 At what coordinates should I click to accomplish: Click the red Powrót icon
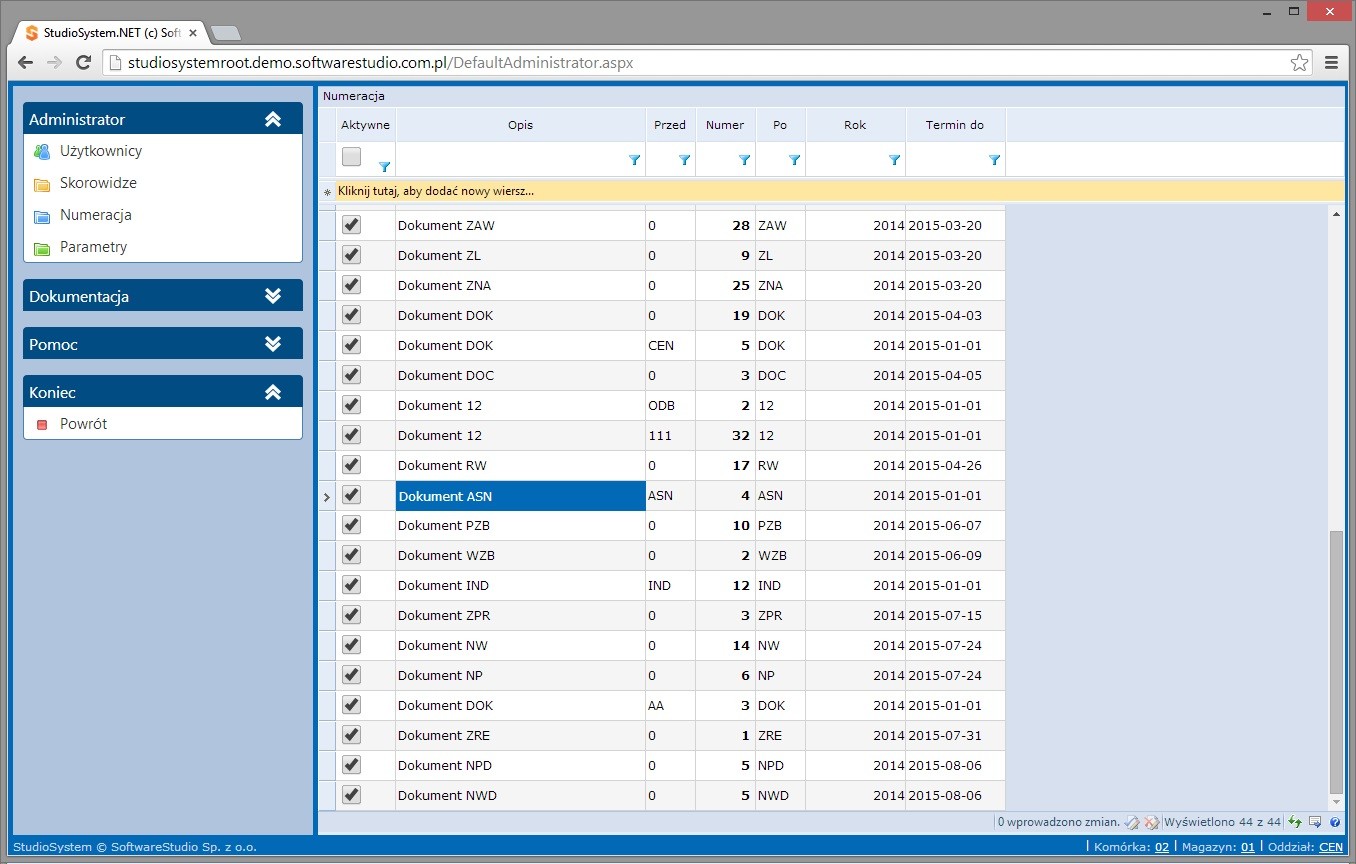tap(42, 425)
